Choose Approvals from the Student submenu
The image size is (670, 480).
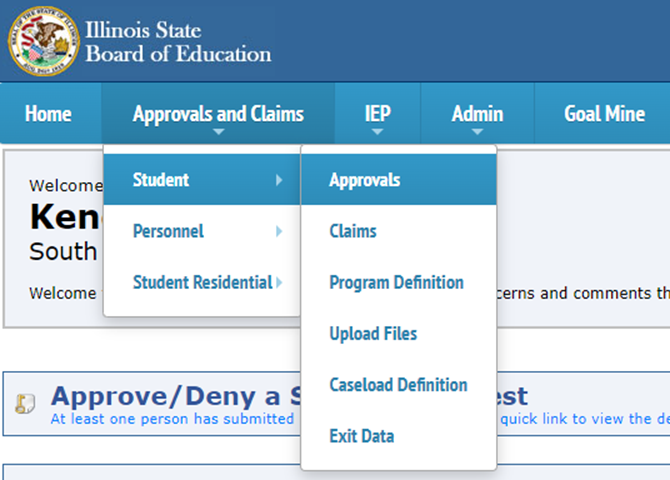click(x=365, y=180)
